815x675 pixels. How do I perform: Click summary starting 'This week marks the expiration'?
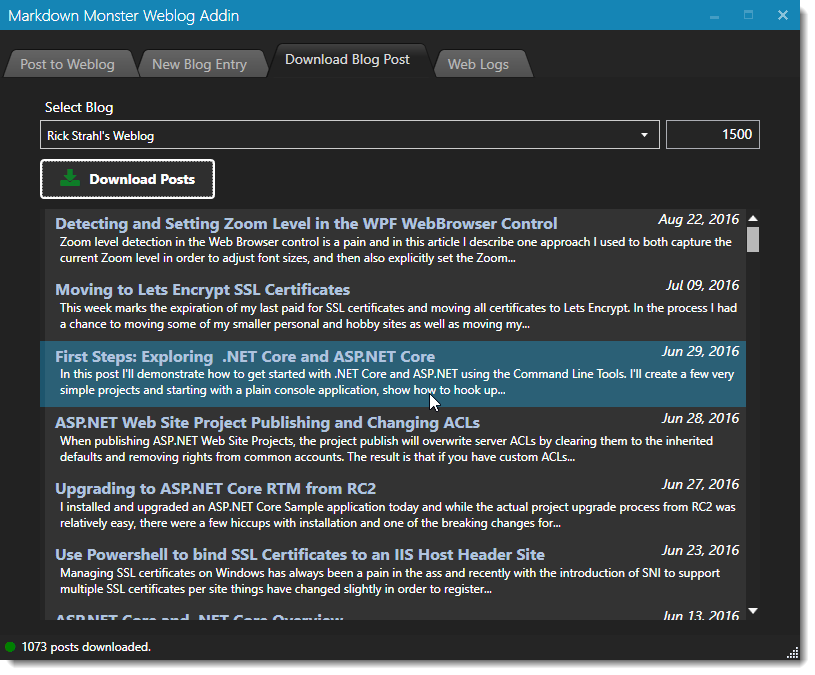click(398, 316)
